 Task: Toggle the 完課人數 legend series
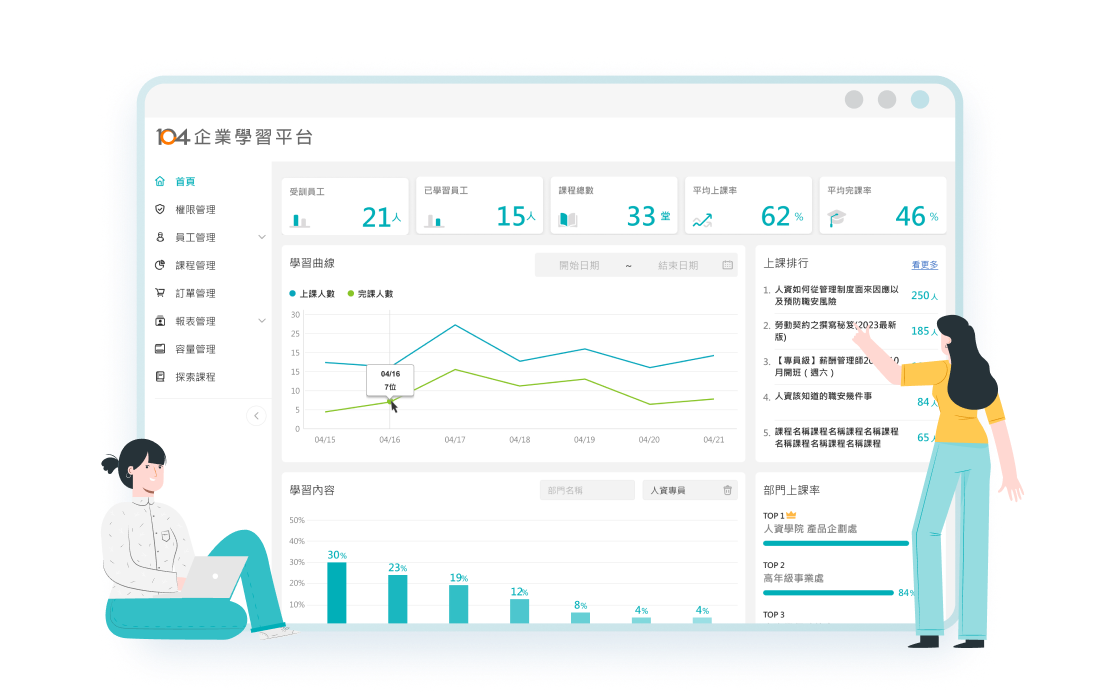tap(370, 294)
